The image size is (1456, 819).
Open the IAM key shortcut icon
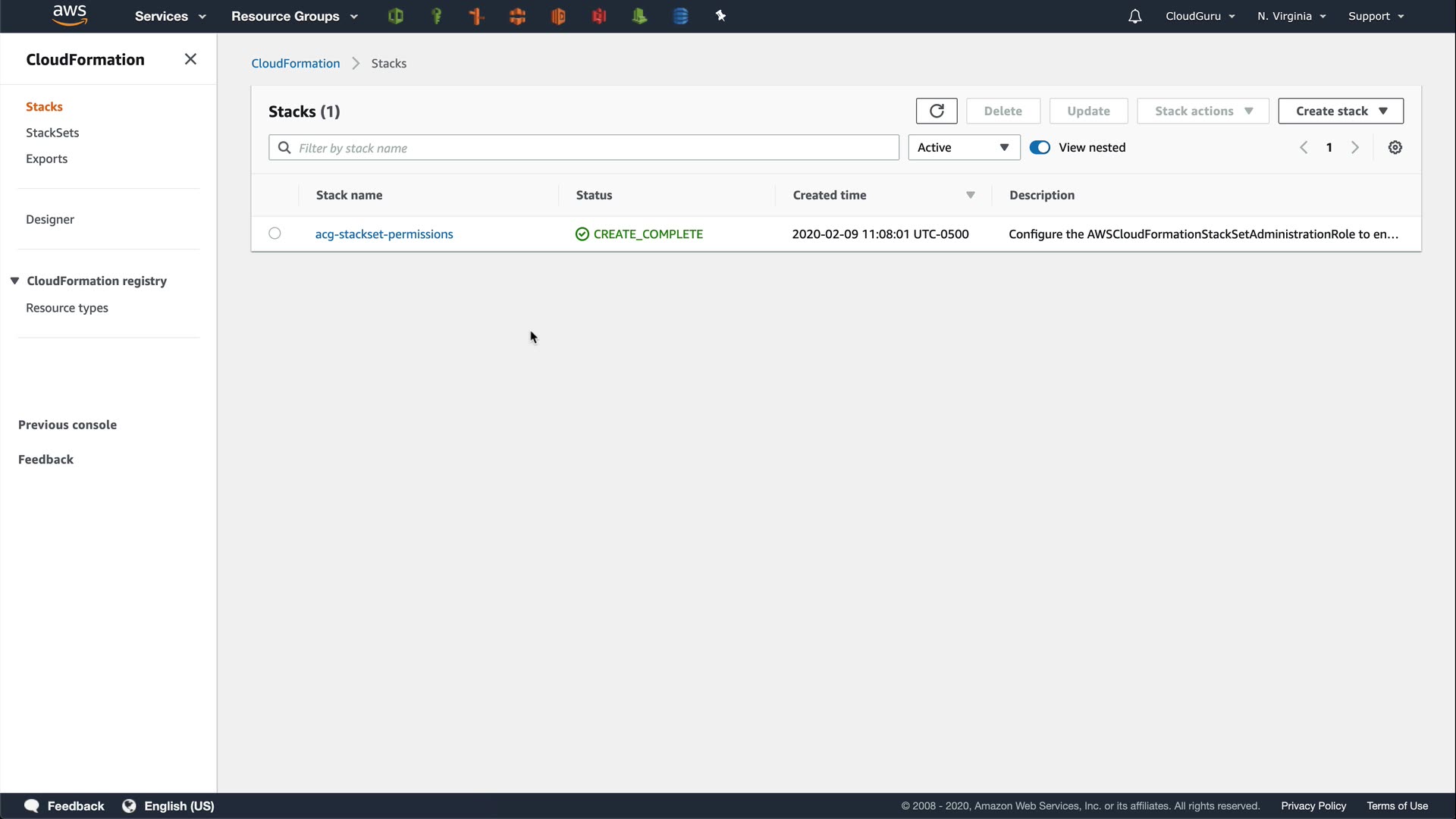[436, 16]
